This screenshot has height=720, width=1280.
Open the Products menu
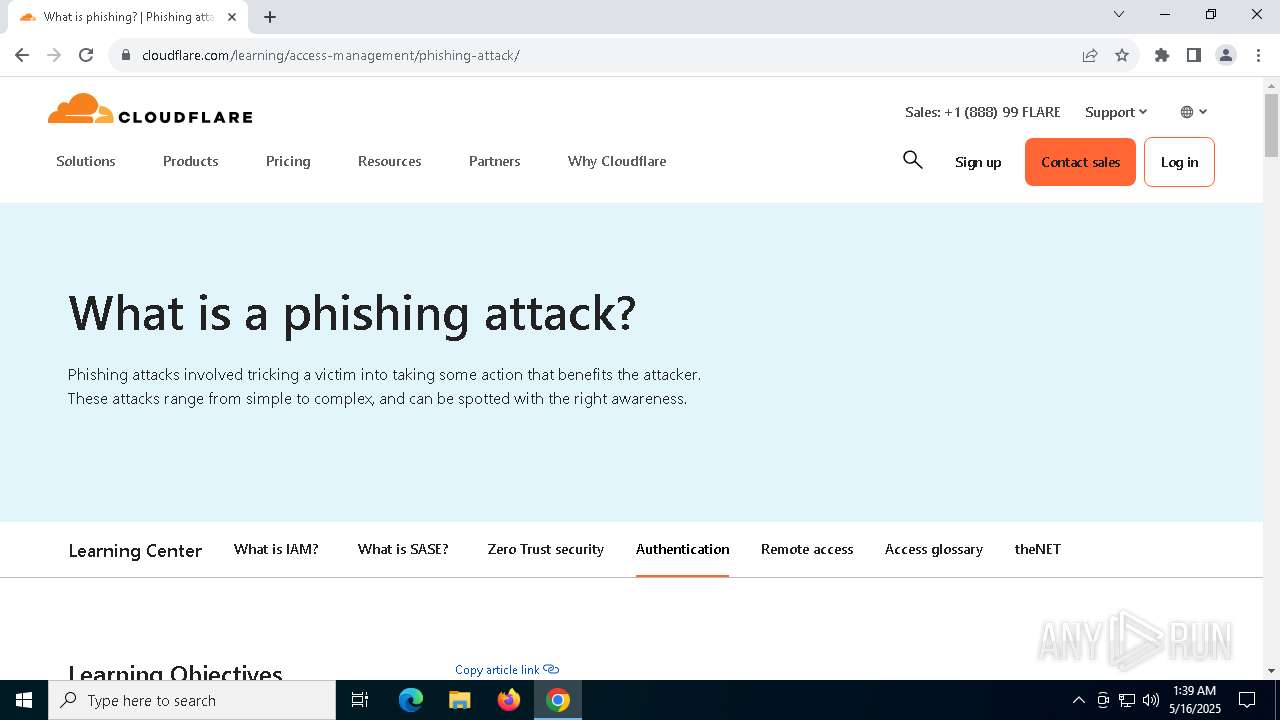tap(191, 161)
